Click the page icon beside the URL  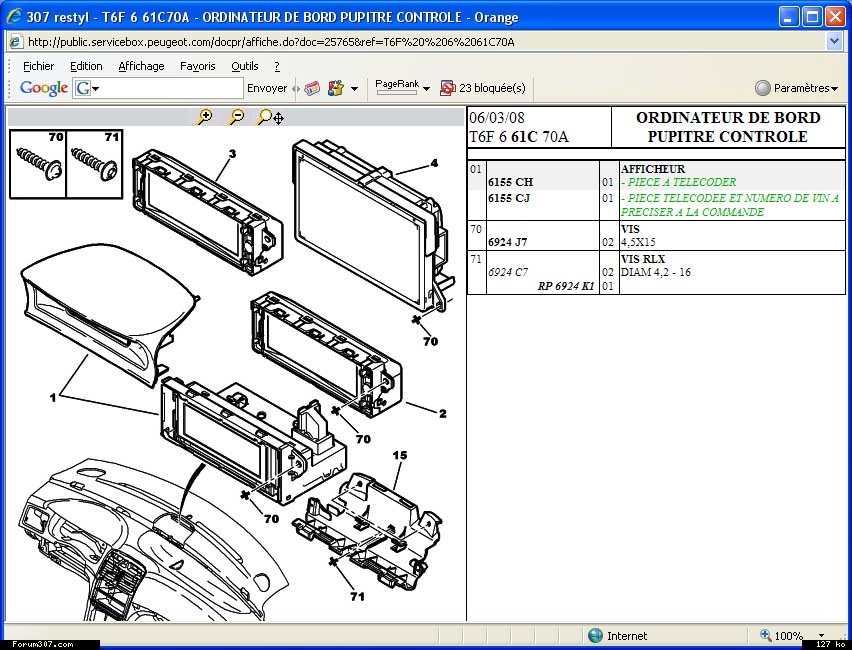pyautogui.click(x=16, y=42)
